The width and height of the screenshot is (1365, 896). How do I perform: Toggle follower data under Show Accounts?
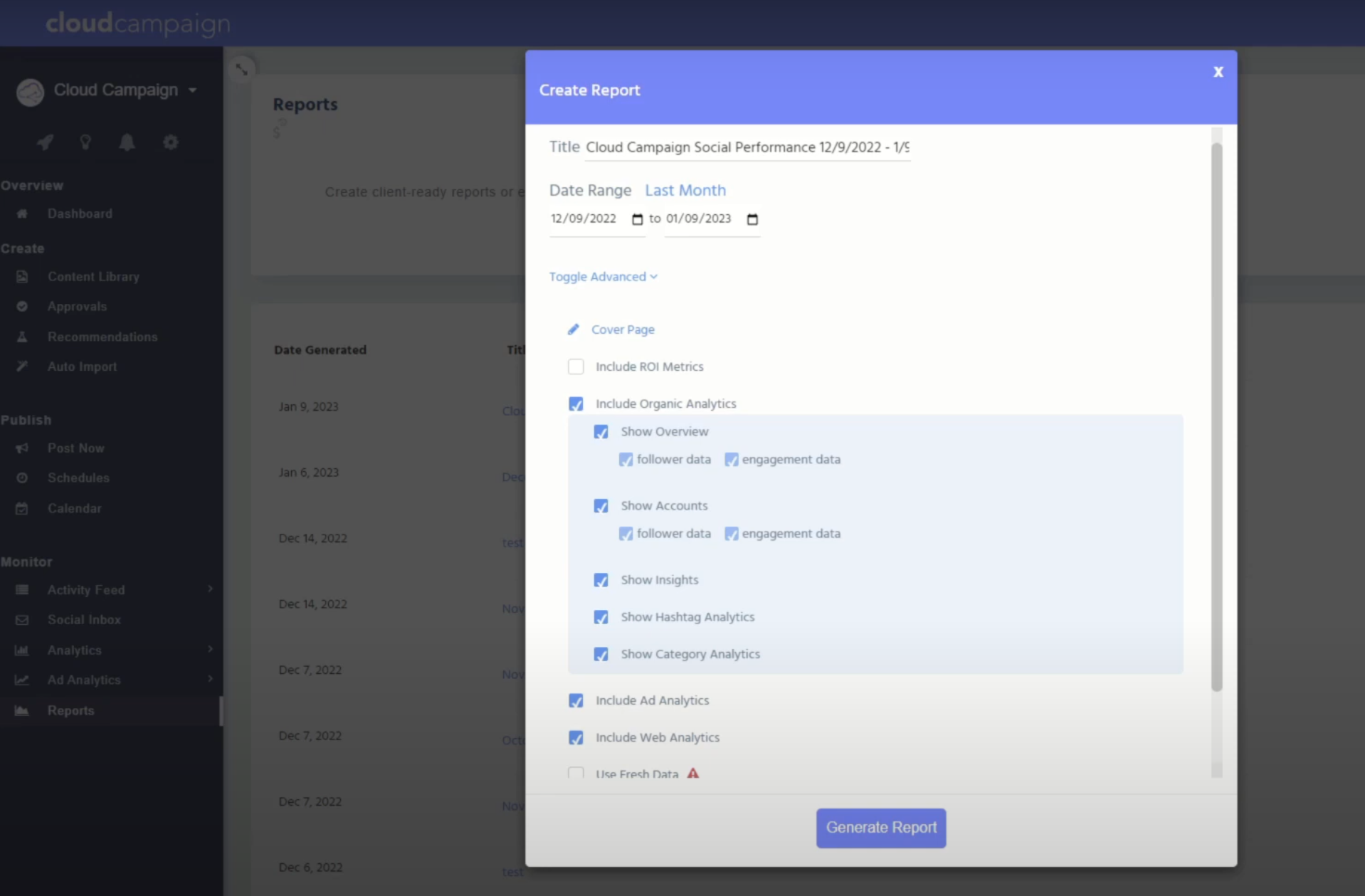click(x=626, y=534)
